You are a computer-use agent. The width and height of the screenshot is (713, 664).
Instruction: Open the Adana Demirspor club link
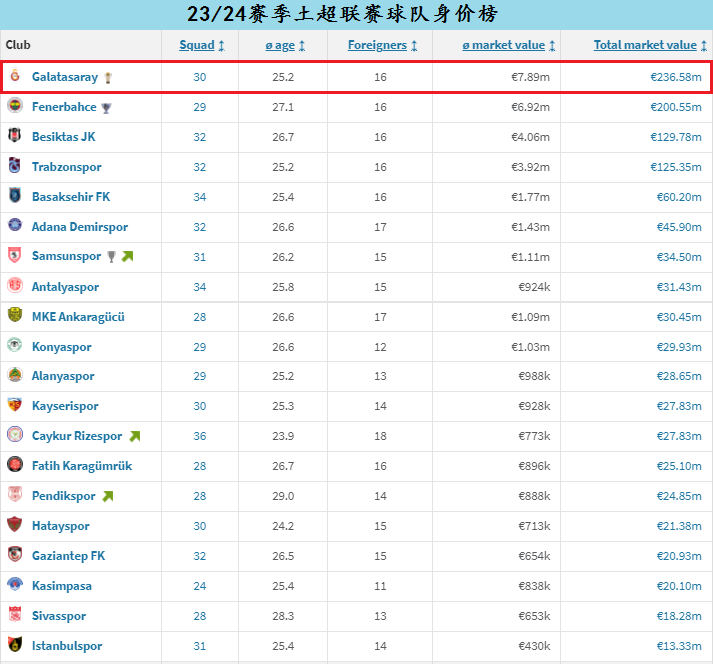coord(80,227)
